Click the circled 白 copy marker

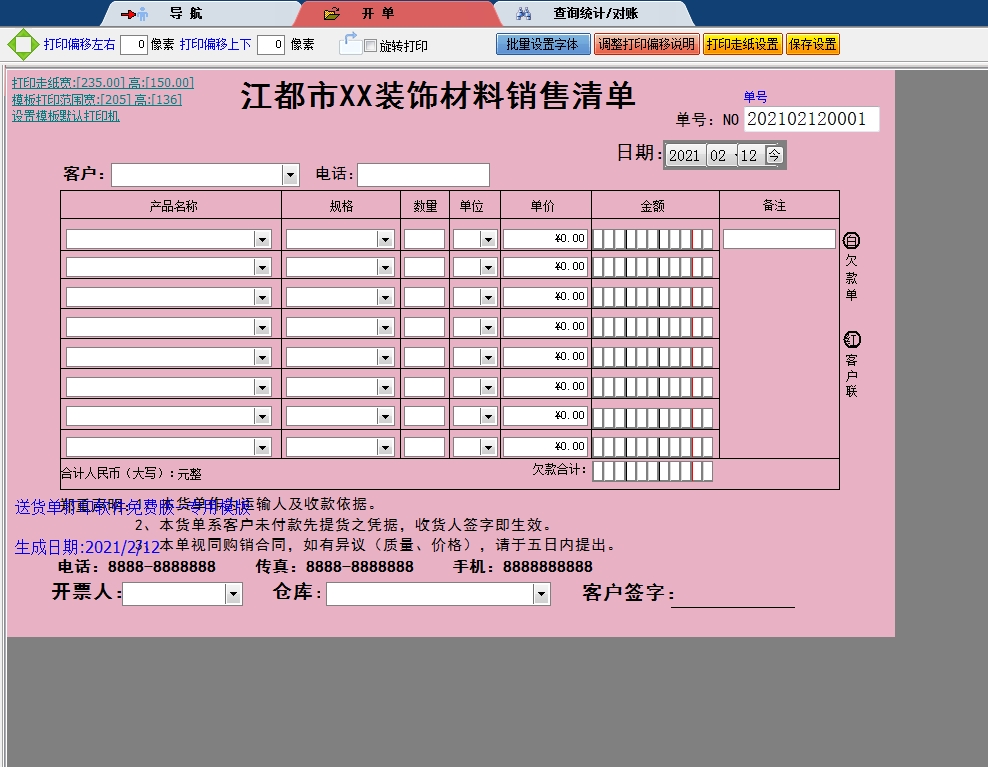pos(852,241)
